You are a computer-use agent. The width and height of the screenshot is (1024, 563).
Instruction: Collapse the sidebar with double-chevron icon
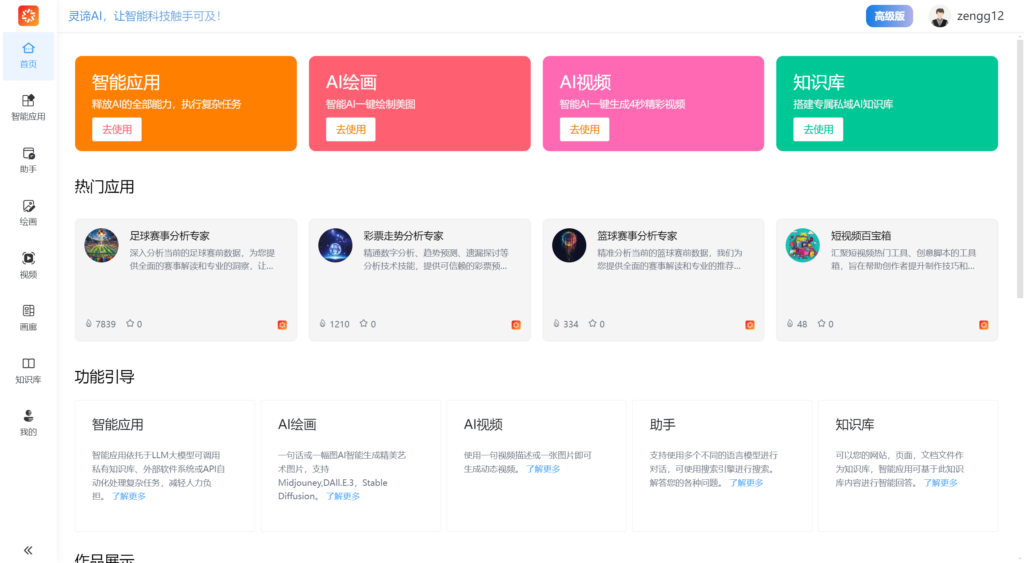pos(28,551)
